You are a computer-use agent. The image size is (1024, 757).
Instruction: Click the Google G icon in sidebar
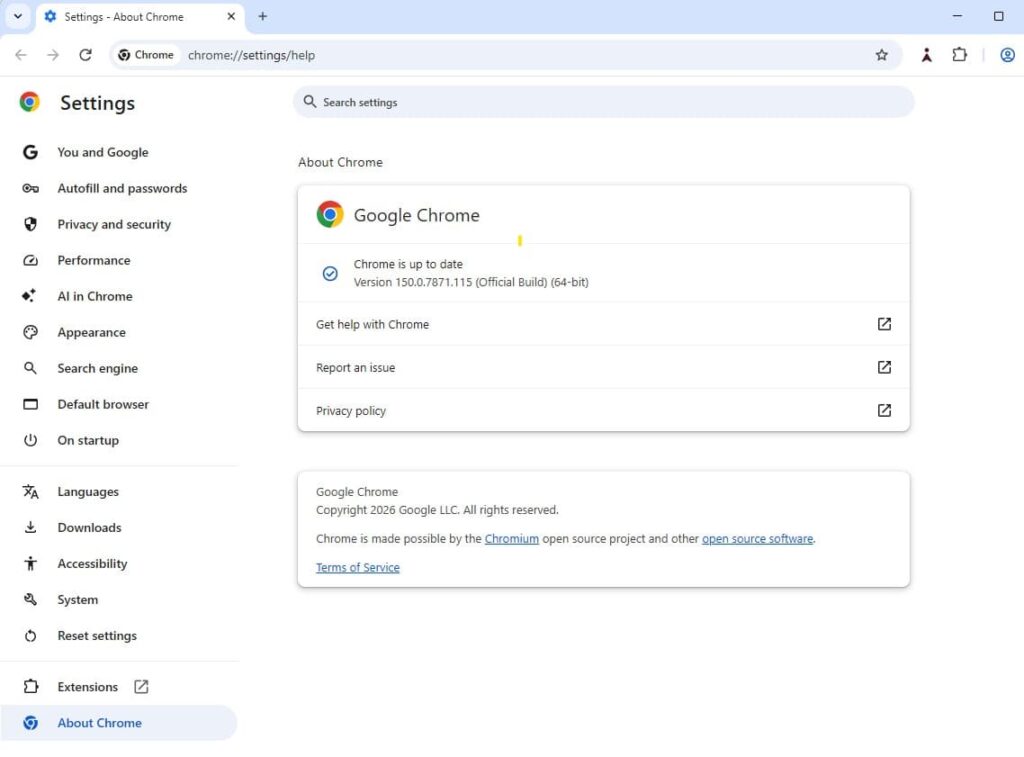[x=30, y=152]
